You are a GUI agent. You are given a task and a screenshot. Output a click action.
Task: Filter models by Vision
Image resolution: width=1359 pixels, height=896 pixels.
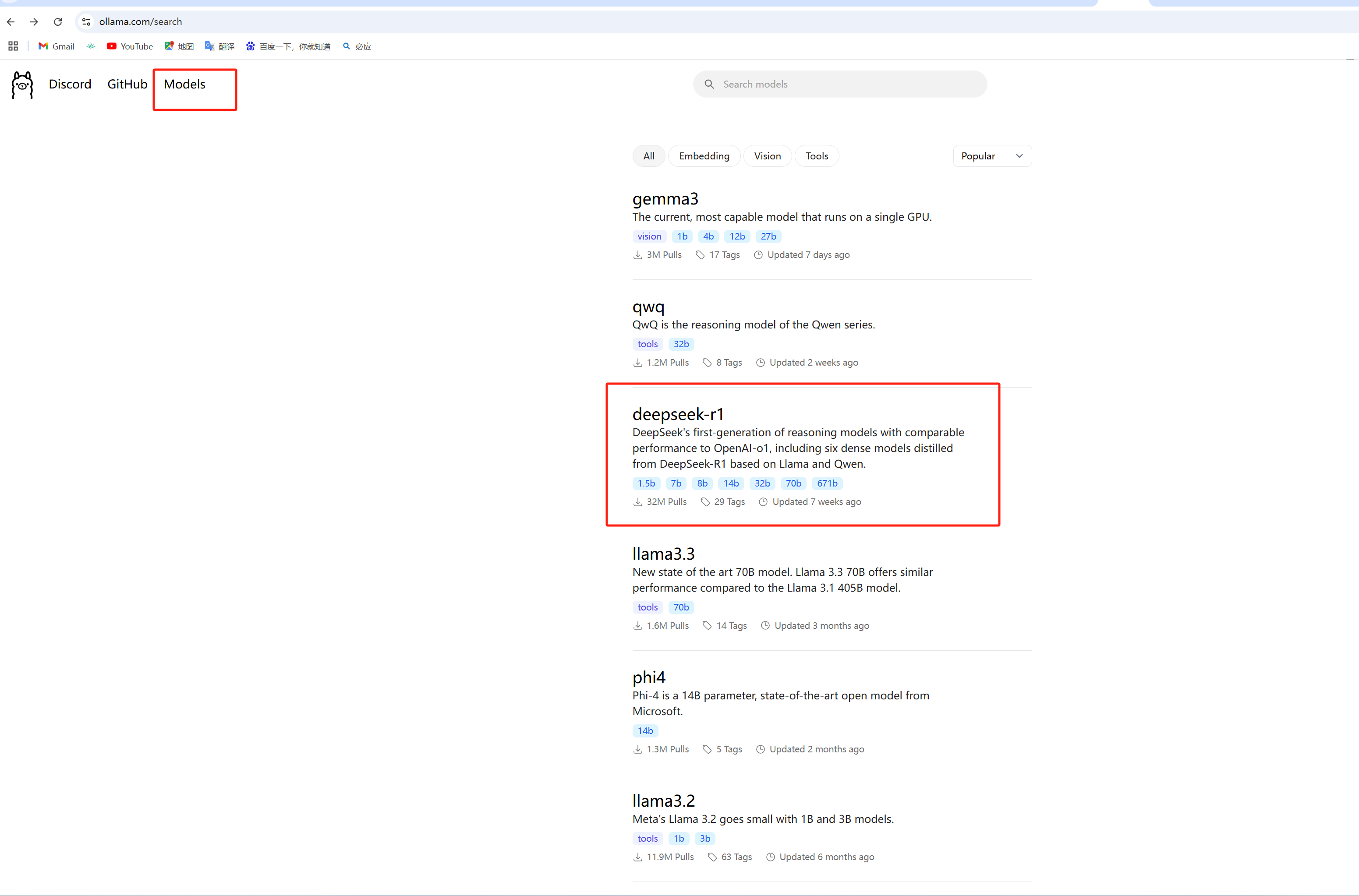767,156
